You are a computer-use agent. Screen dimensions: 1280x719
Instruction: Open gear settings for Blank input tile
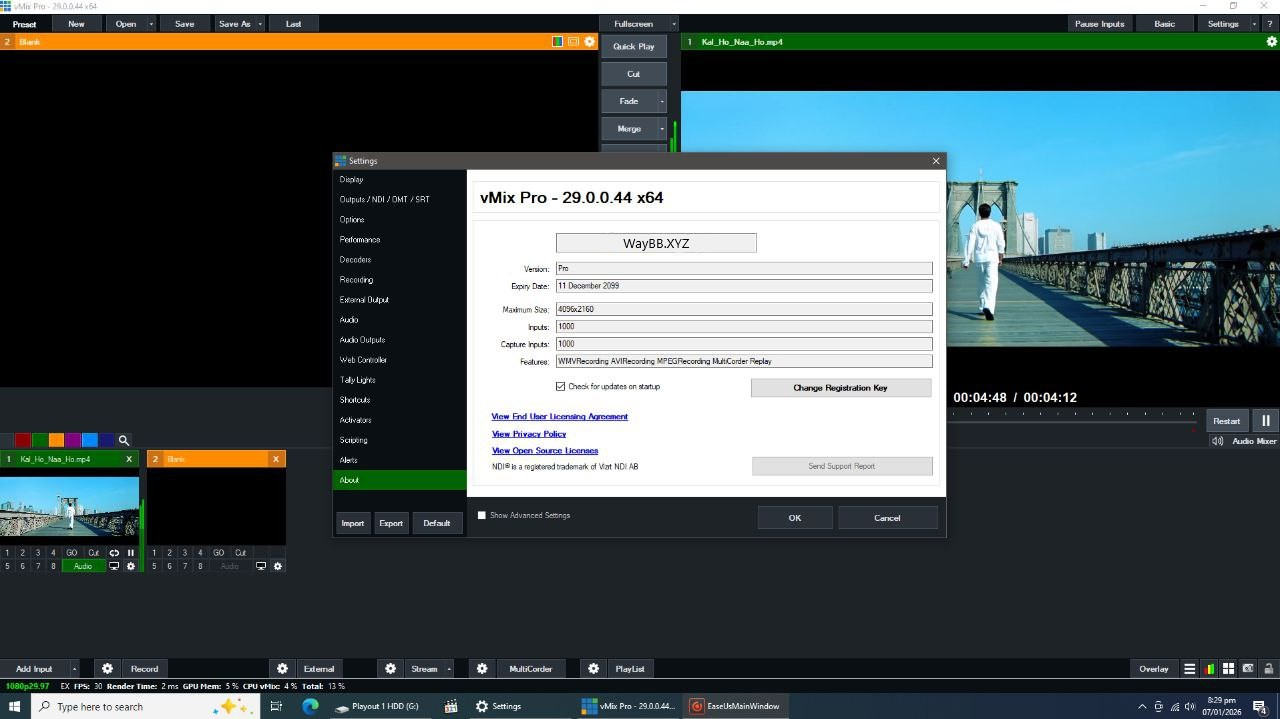pyautogui.click(x=278, y=566)
